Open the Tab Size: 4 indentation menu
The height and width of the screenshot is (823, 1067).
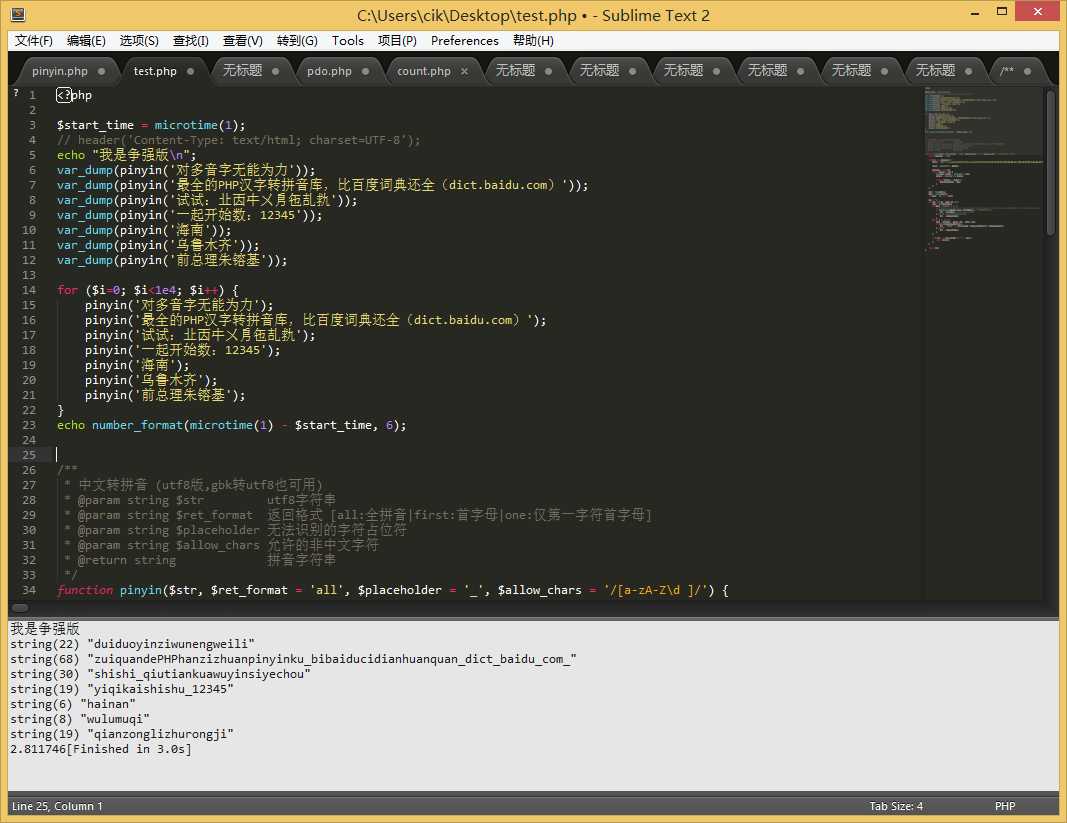click(x=896, y=806)
